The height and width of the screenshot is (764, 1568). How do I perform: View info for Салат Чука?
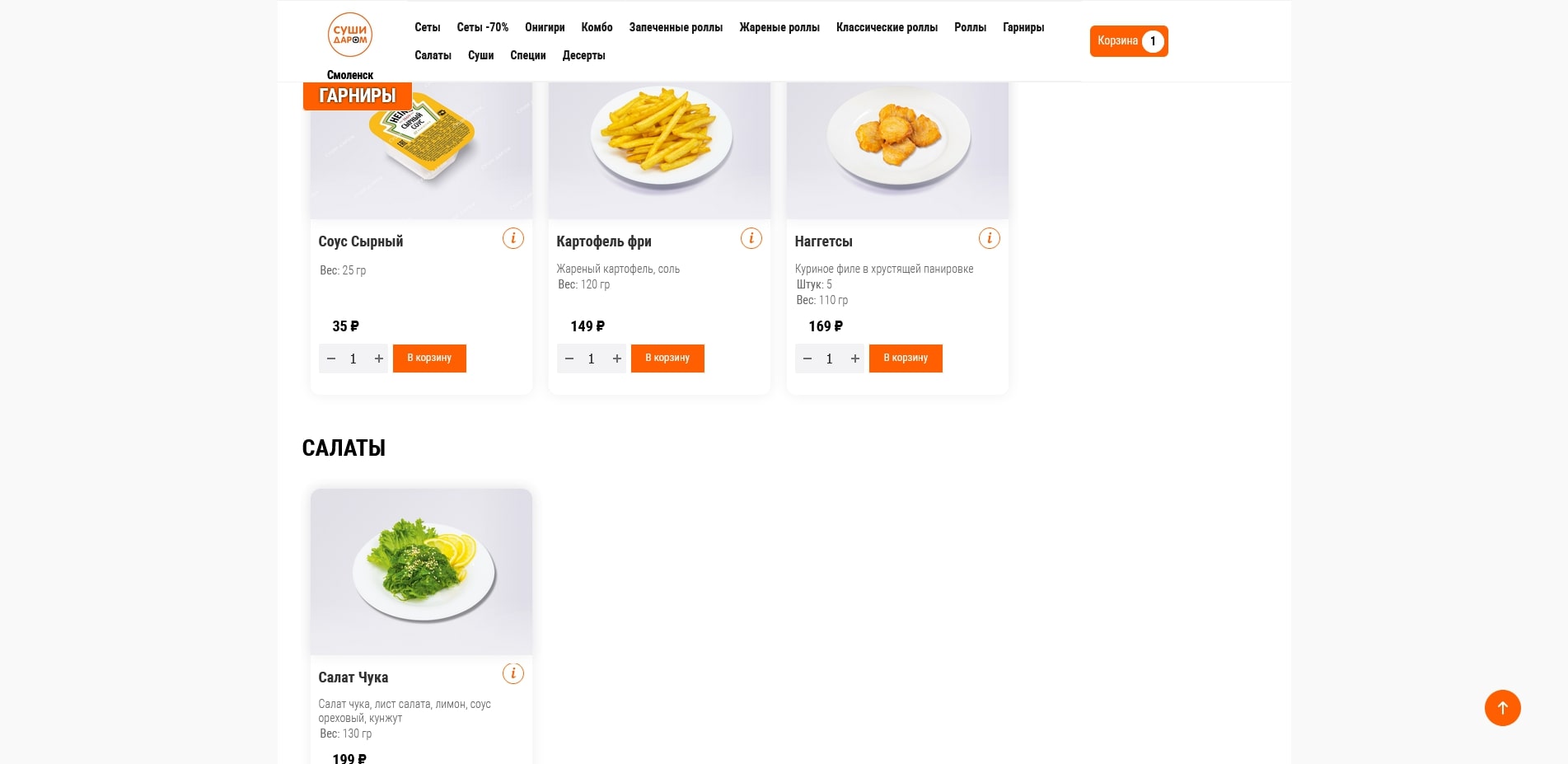pyautogui.click(x=513, y=673)
